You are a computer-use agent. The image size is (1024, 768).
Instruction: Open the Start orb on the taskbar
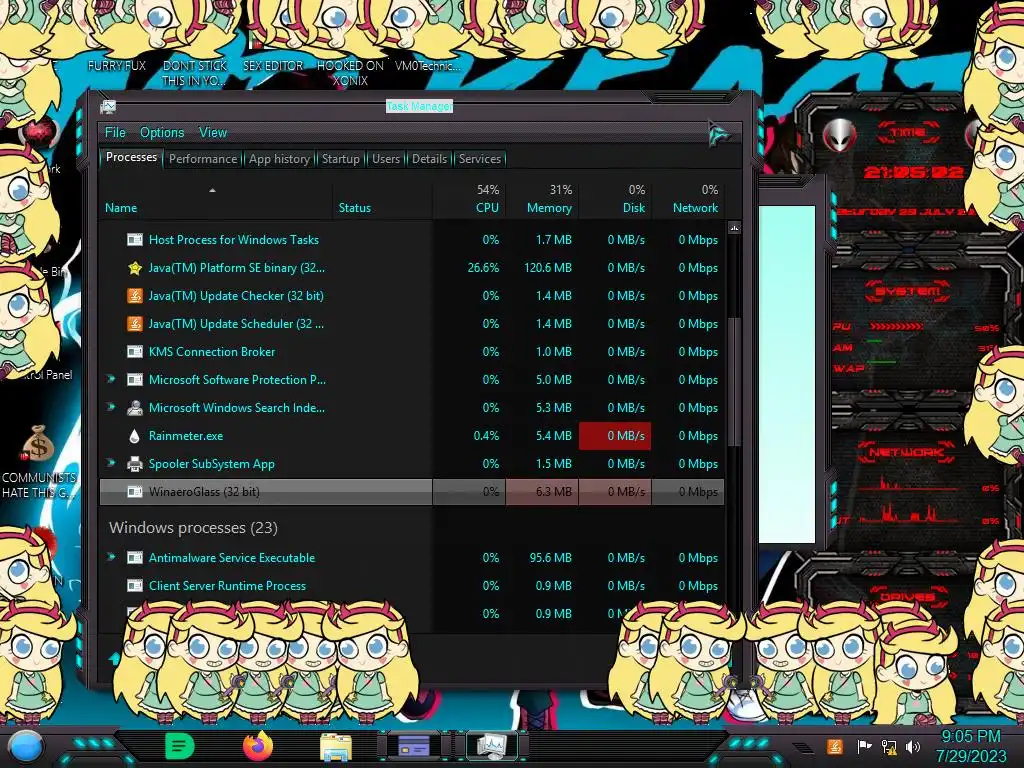point(25,747)
